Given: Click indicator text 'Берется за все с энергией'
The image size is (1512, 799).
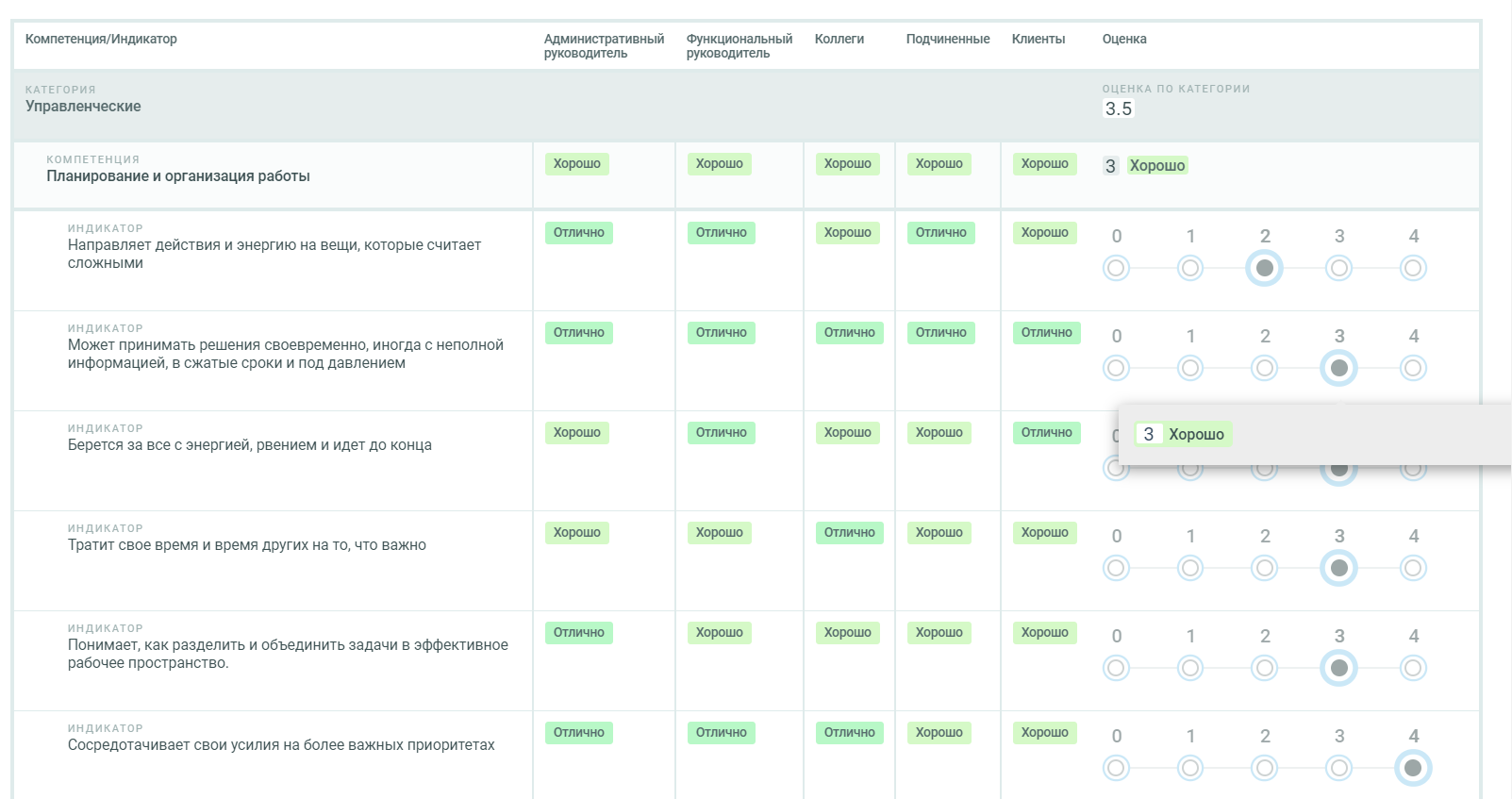Looking at the screenshot, I should point(250,445).
